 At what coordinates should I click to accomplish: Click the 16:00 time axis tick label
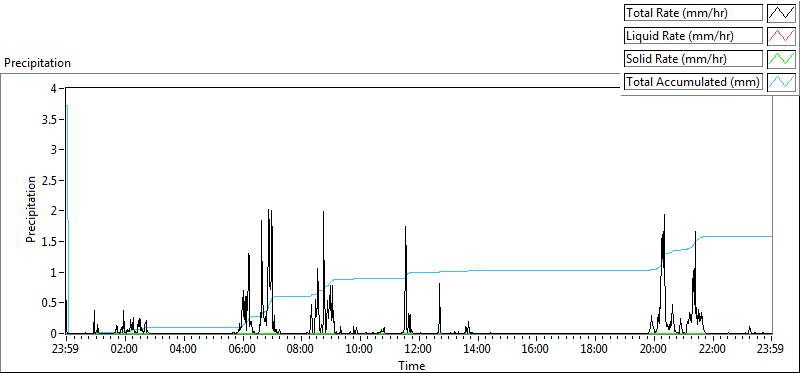[x=536, y=350]
